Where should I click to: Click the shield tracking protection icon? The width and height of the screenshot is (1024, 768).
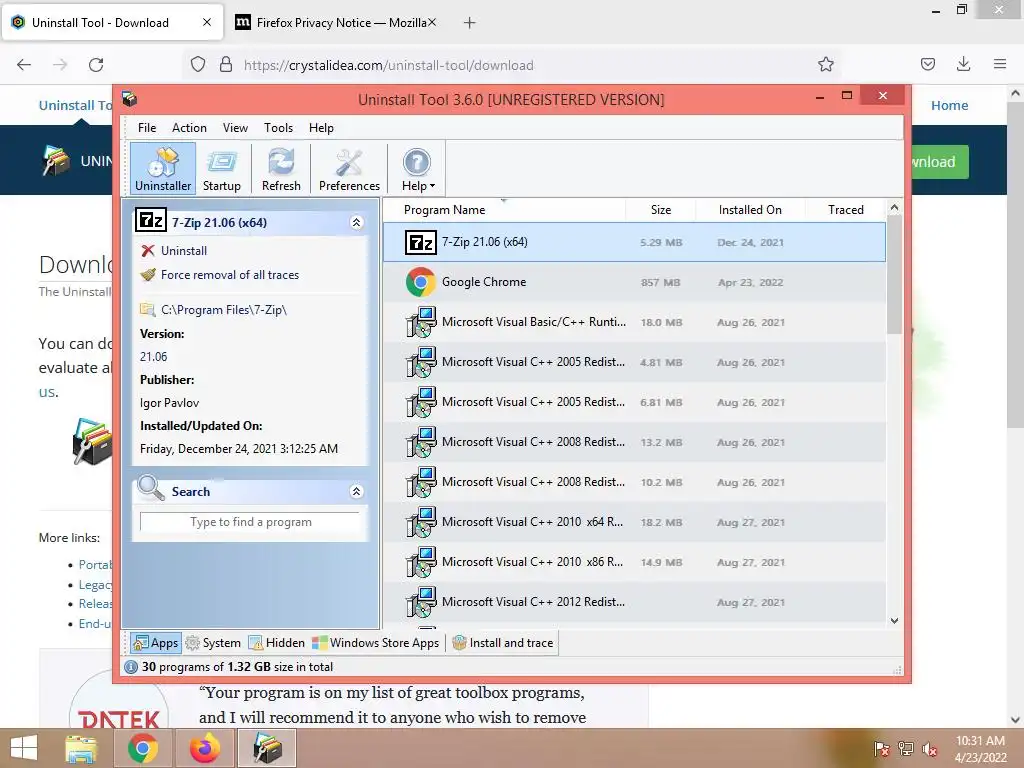click(x=198, y=65)
